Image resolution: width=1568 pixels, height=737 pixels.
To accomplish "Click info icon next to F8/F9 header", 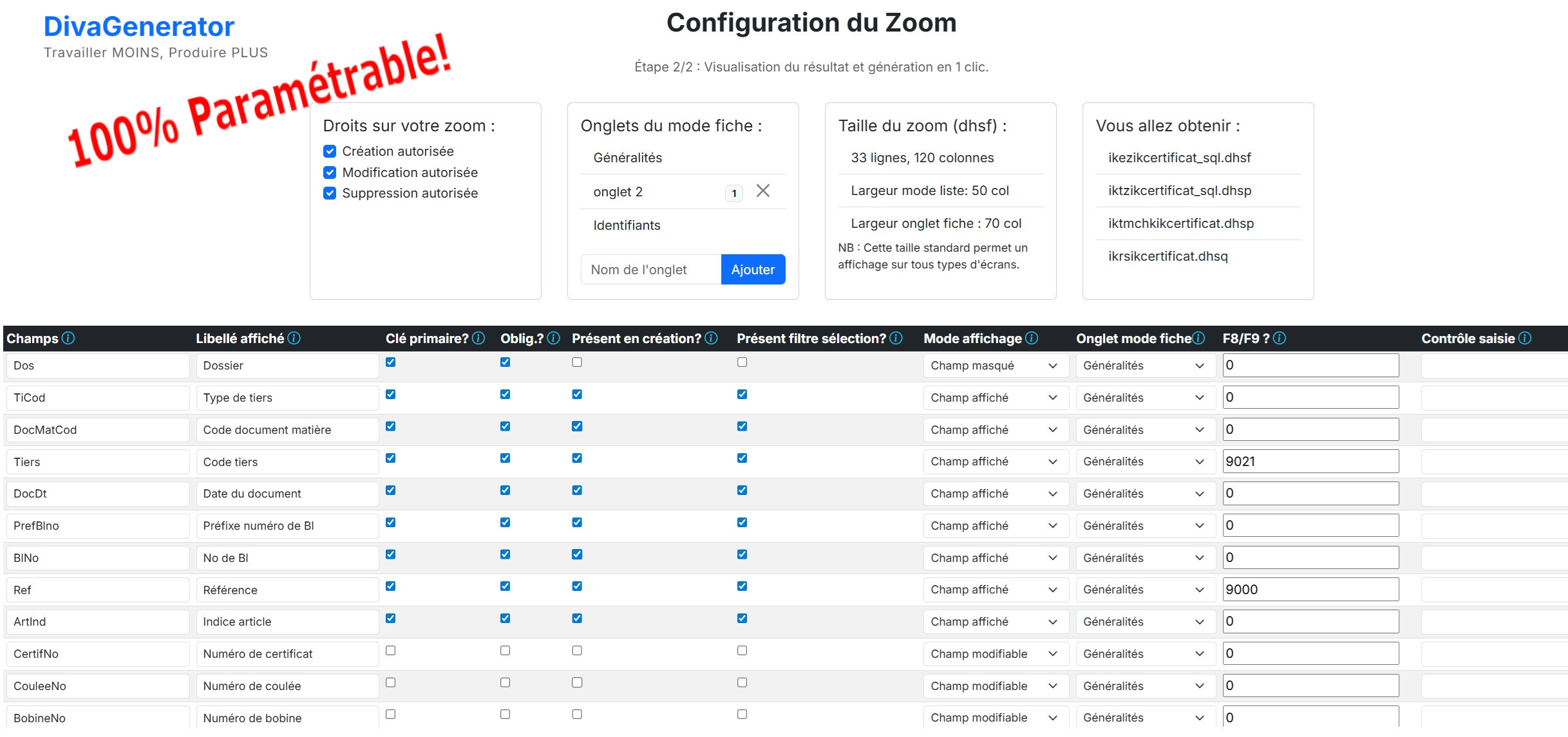I will coord(1280,338).
